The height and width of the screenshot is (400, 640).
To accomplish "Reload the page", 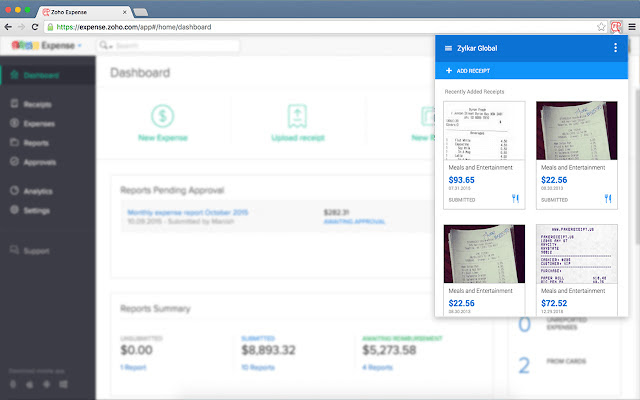I will [35, 27].
